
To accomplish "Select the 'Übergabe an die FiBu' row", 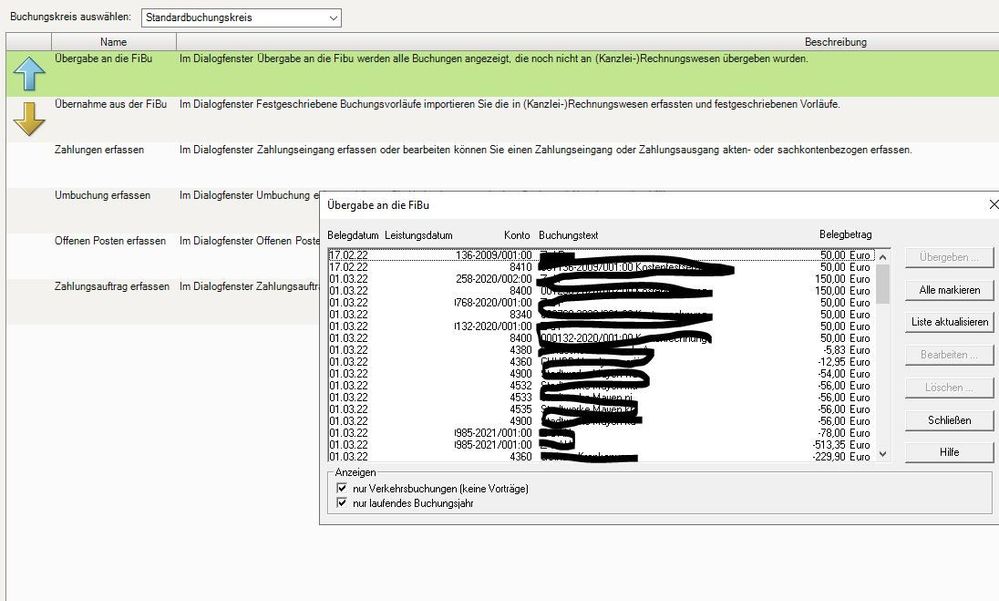I will click(x=502, y=73).
